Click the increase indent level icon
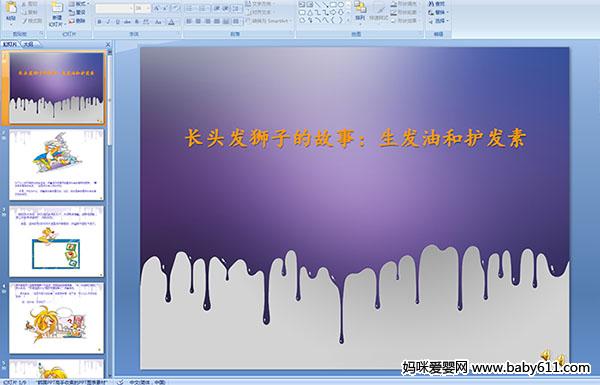The width and height of the screenshot is (600, 385). (226, 8)
